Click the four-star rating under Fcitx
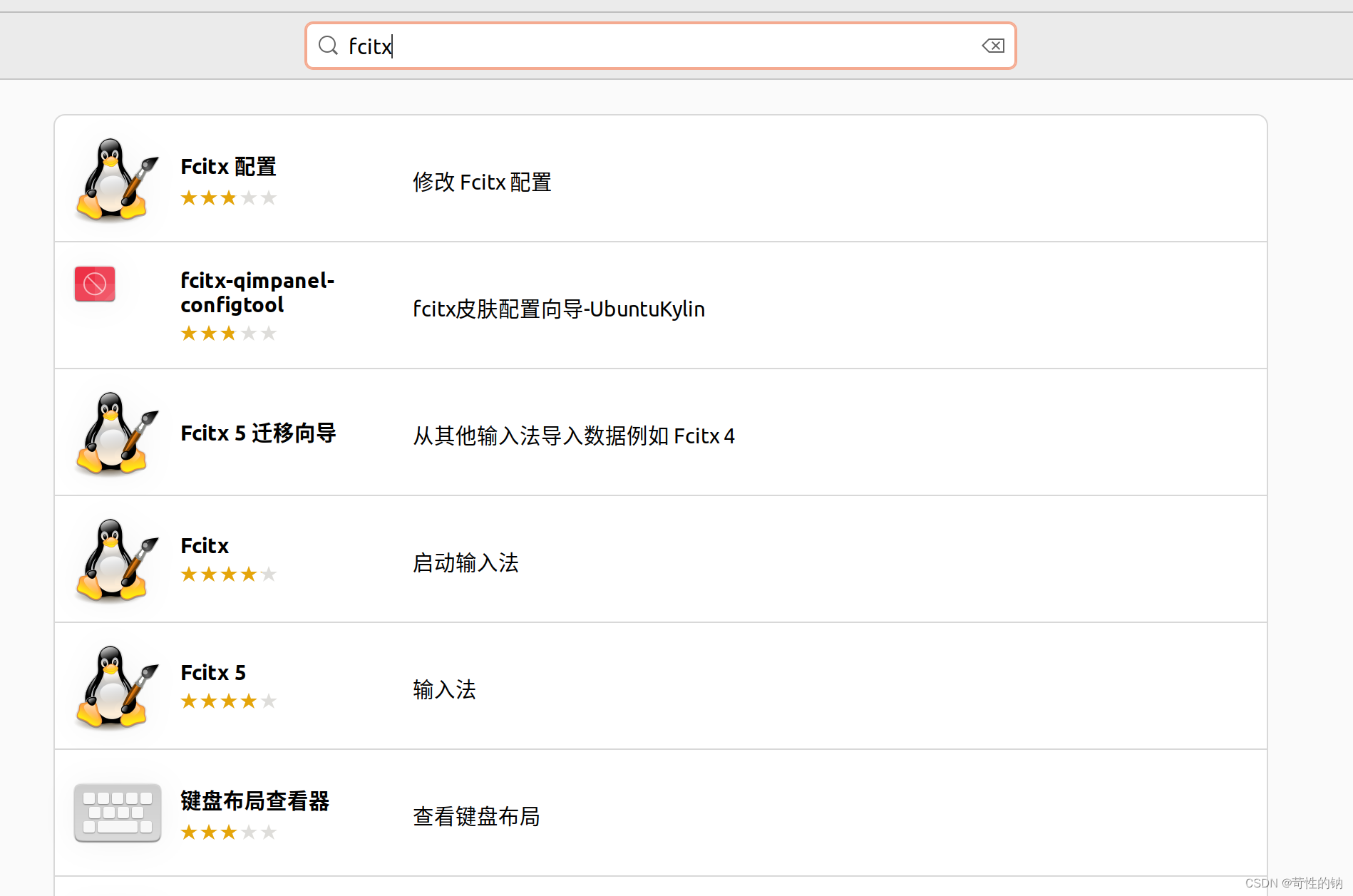 228,574
